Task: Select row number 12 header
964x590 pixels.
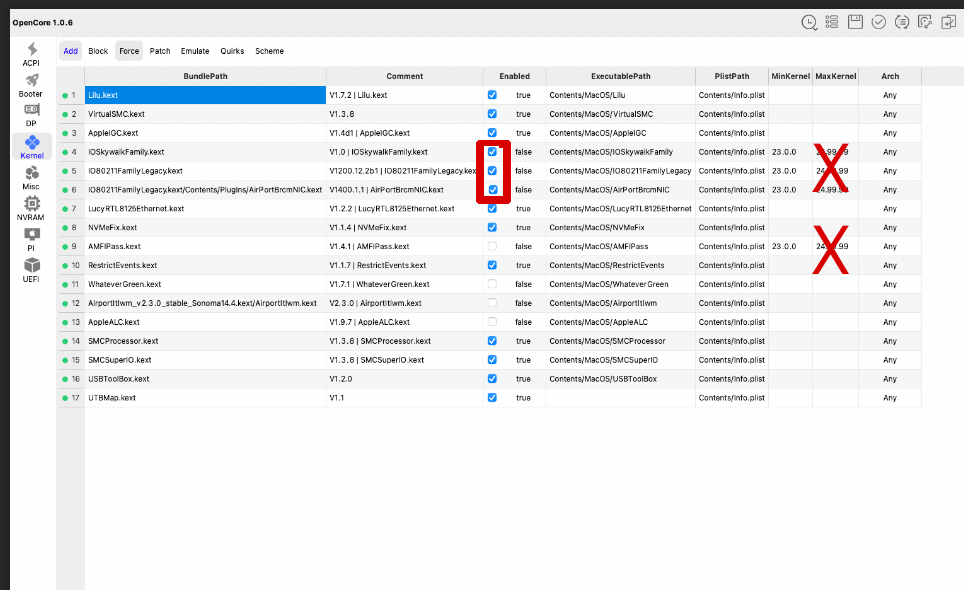Action: (71, 303)
